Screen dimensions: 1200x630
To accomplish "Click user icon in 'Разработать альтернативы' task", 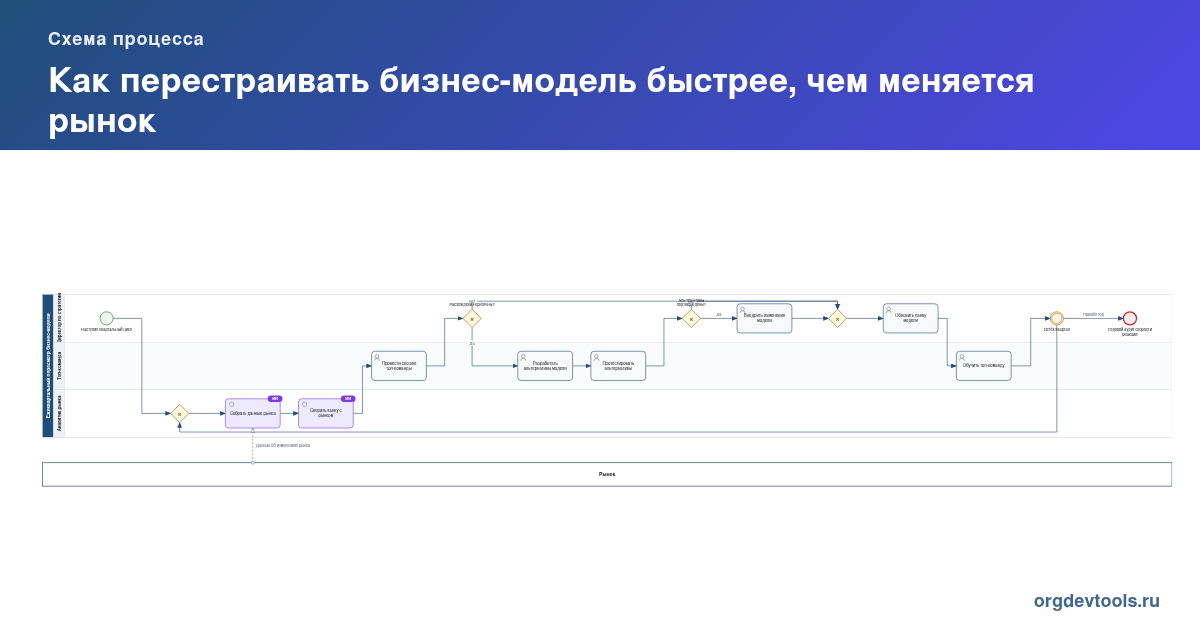I will point(523,357).
